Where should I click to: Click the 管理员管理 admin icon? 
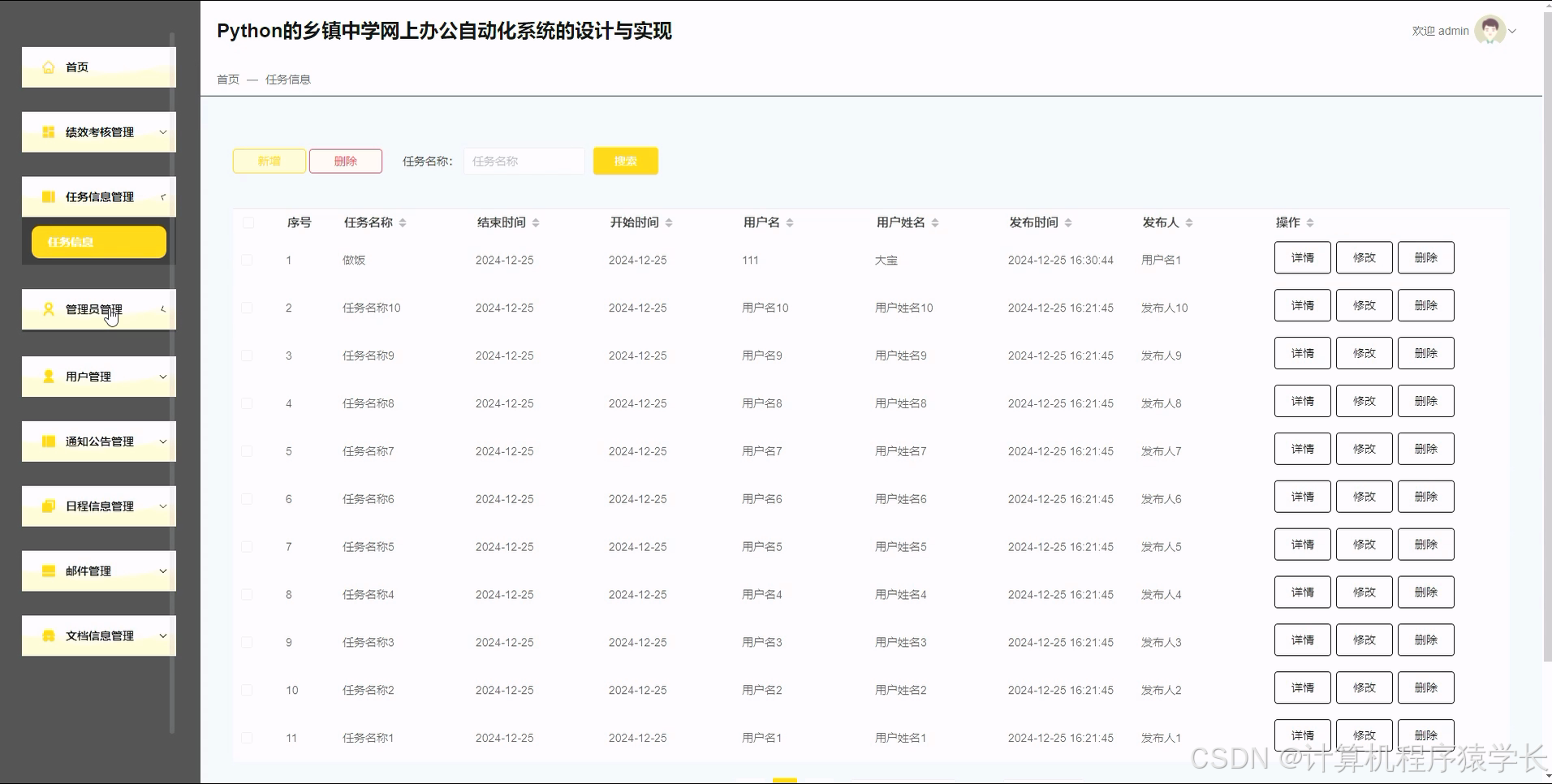(47, 309)
